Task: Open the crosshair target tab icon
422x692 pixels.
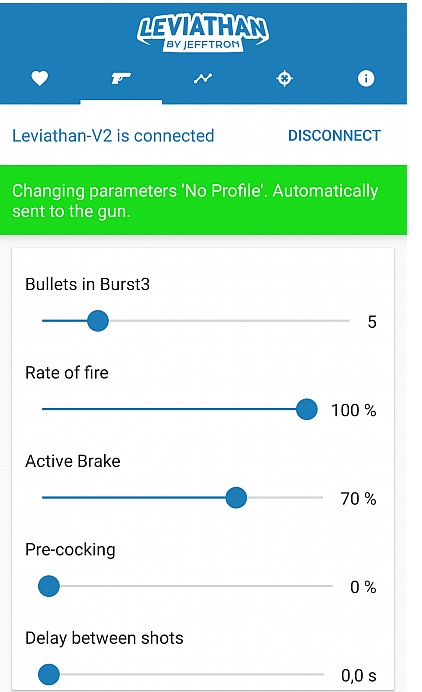Action: pyautogui.click(x=284, y=79)
